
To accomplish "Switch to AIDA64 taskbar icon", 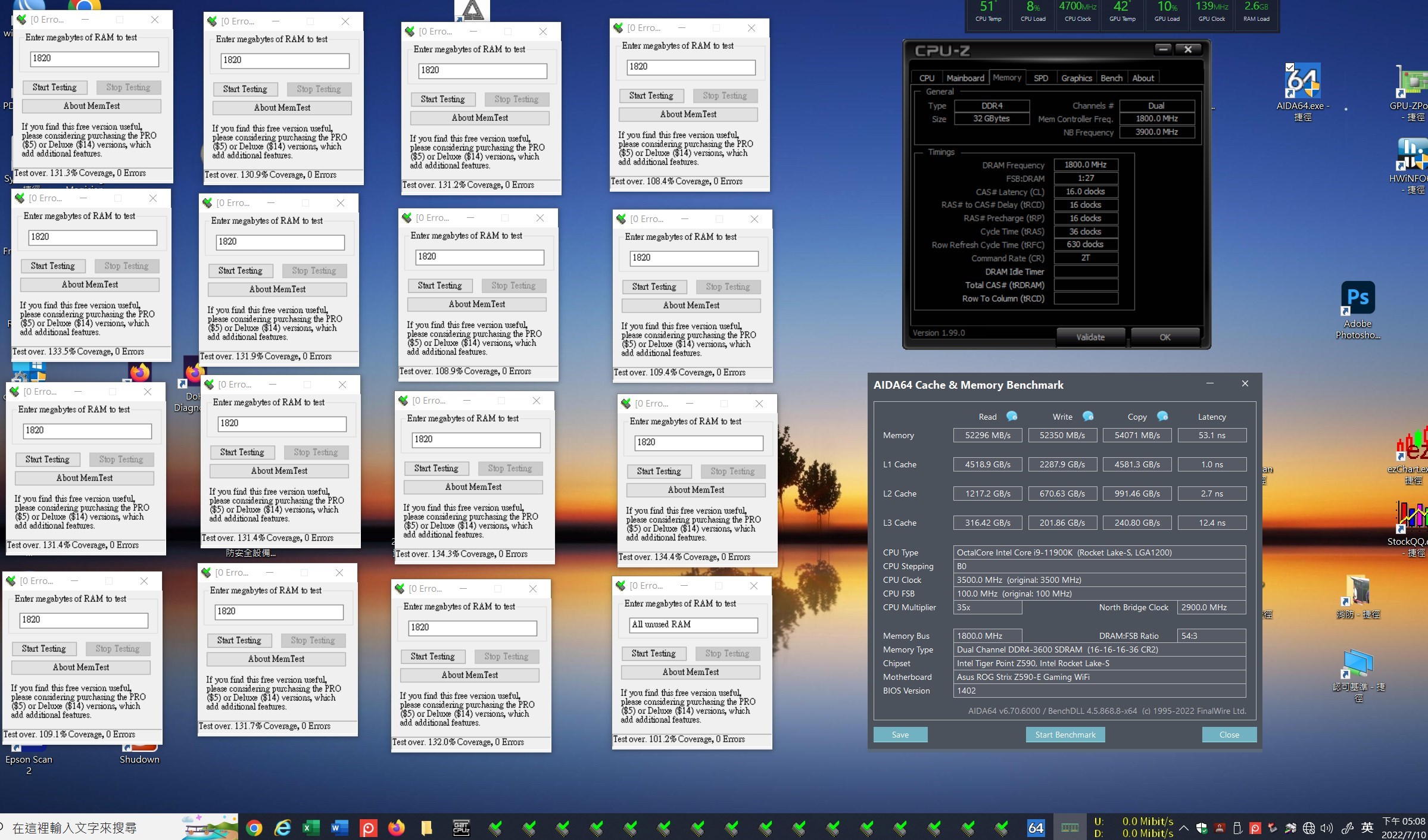I will tap(1036, 827).
